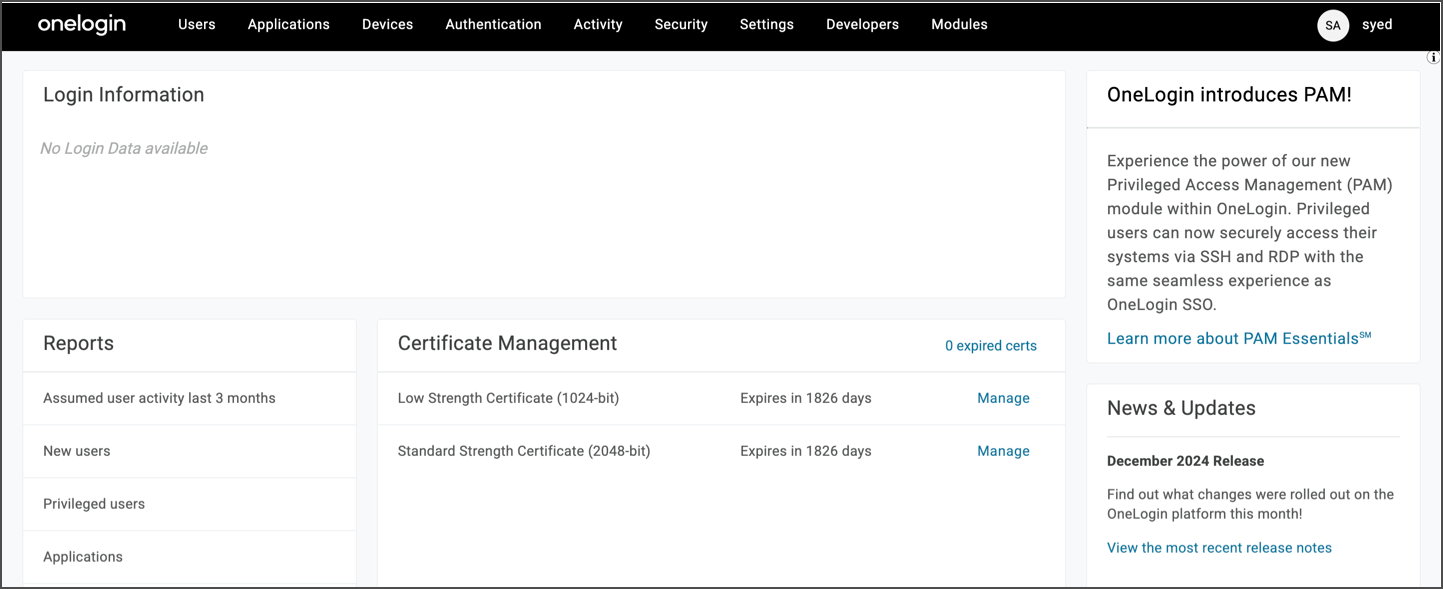Open Learn more about PAM Essentials
Image resolution: width=1443 pixels, height=589 pixels.
(x=1238, y=339)
